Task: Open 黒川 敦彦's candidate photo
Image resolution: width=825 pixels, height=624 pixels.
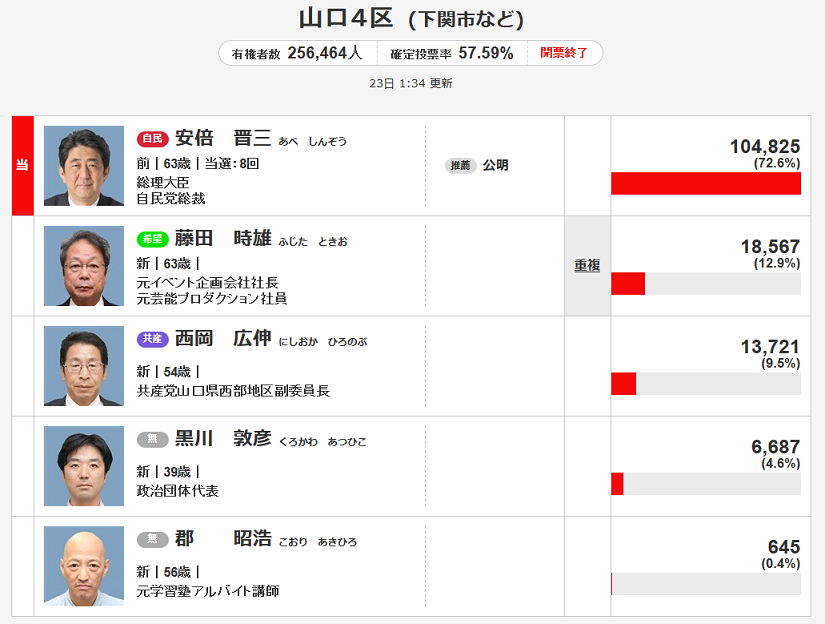Action: tap(84, 466)
